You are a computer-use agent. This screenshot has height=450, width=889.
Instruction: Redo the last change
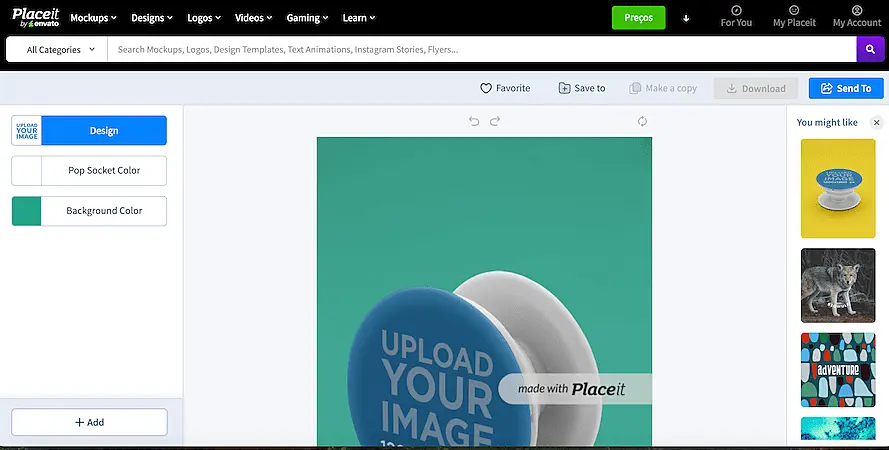pyautogui.click(x=495, y=121)
